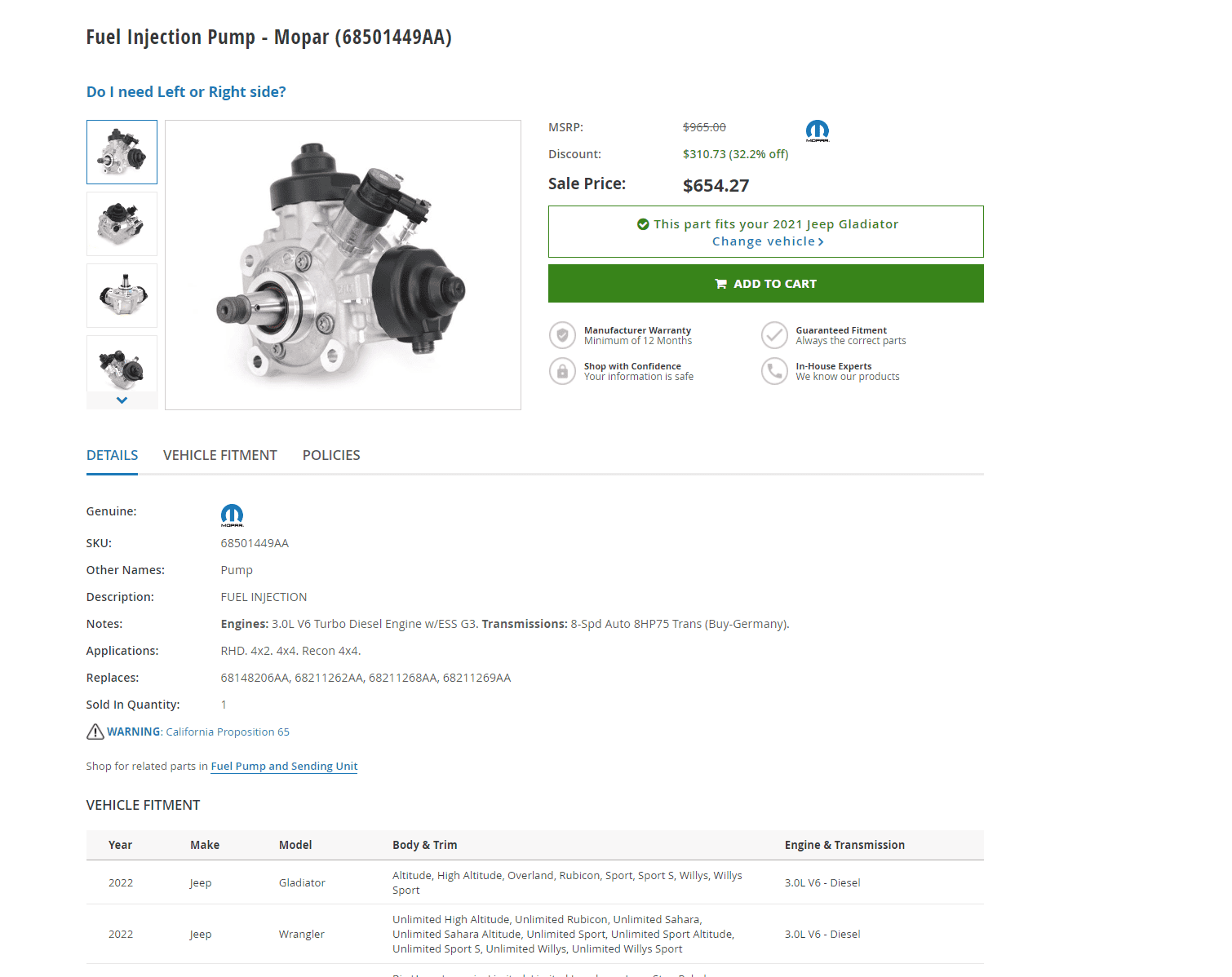This screenshot has width=1232, height=977.
Task: Add the fuel injection pump to cart
Action: (766, 284)
